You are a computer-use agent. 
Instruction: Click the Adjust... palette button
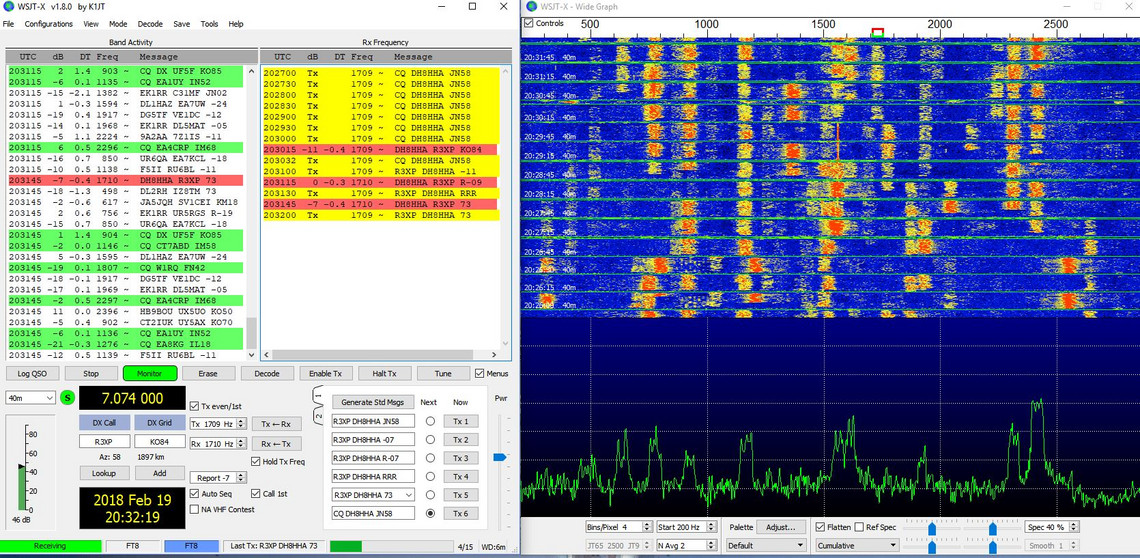[782, 527]
